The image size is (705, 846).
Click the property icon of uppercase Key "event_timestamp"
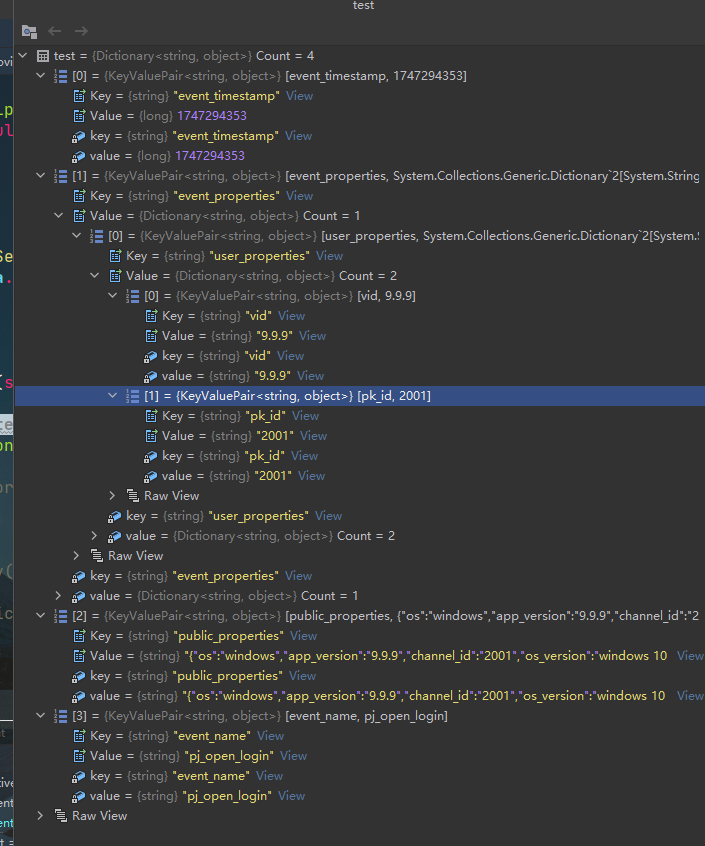79,96
